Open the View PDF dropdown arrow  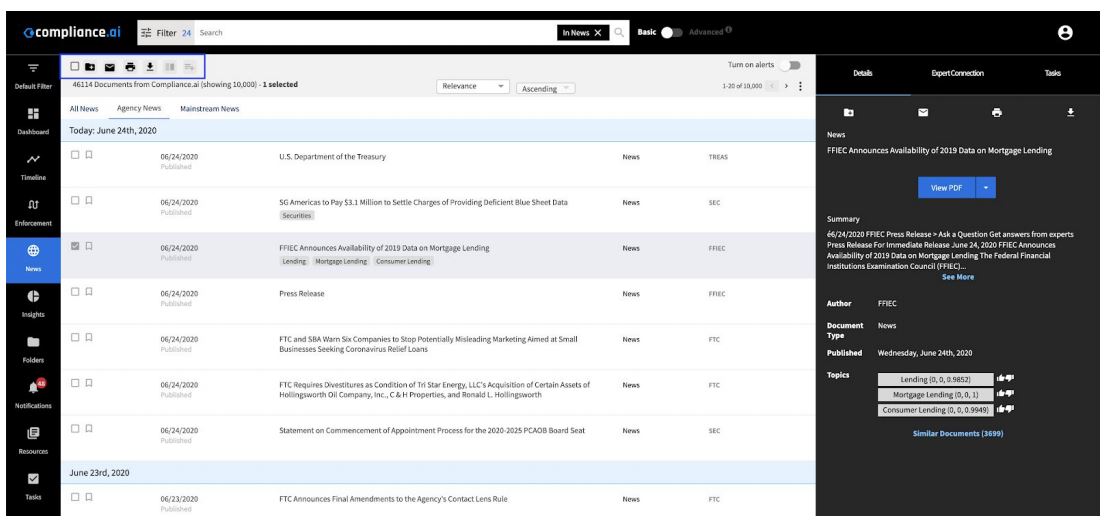pyautogui.click(x=986, y=188)
